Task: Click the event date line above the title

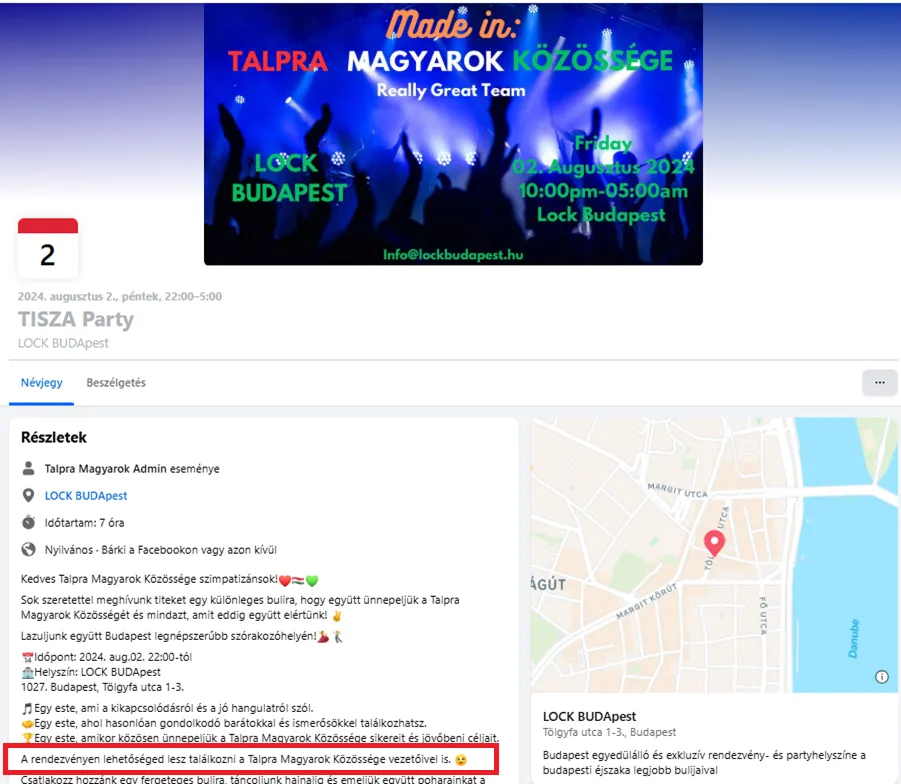Action: click(x=120, y=296)
